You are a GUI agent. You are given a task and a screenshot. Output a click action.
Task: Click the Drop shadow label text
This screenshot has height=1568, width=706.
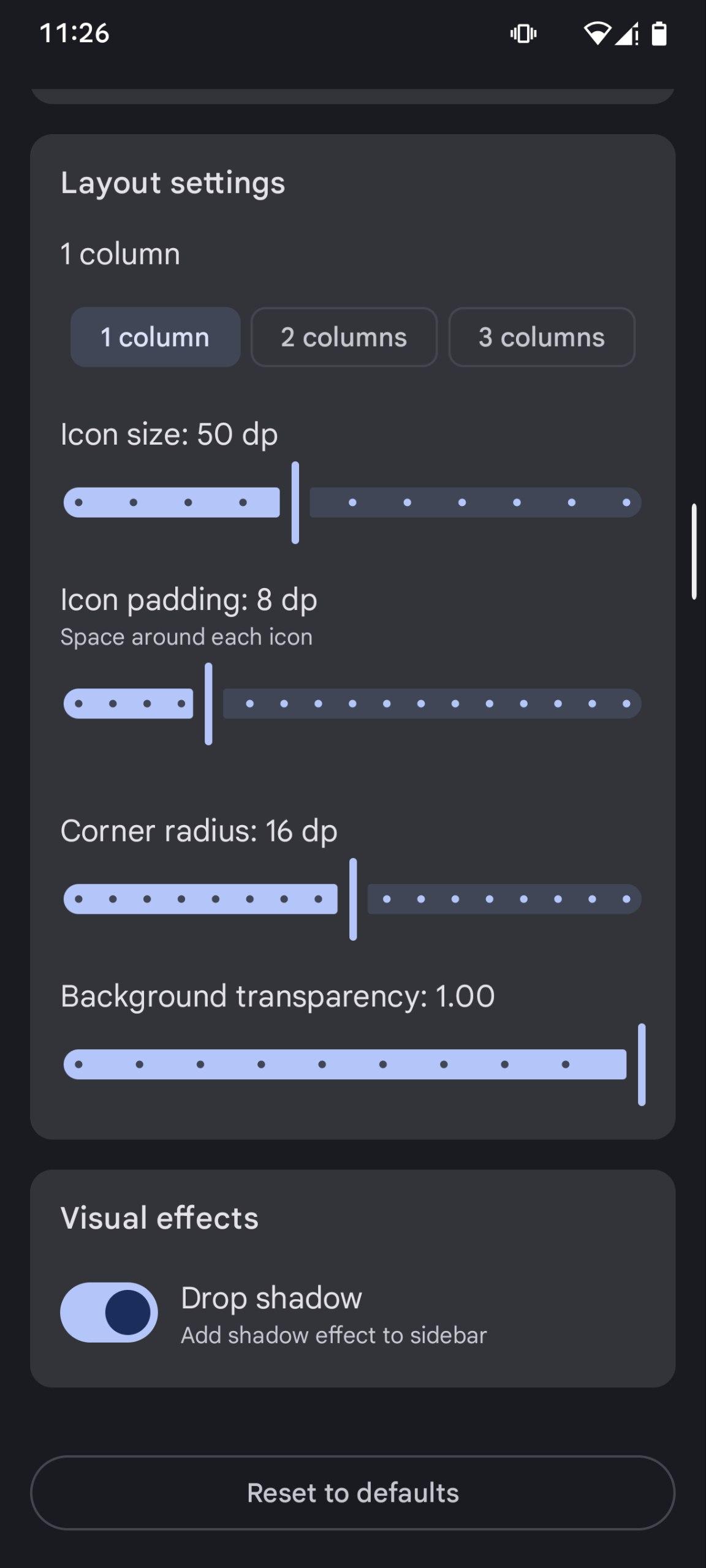click(x=271, y=1297)
